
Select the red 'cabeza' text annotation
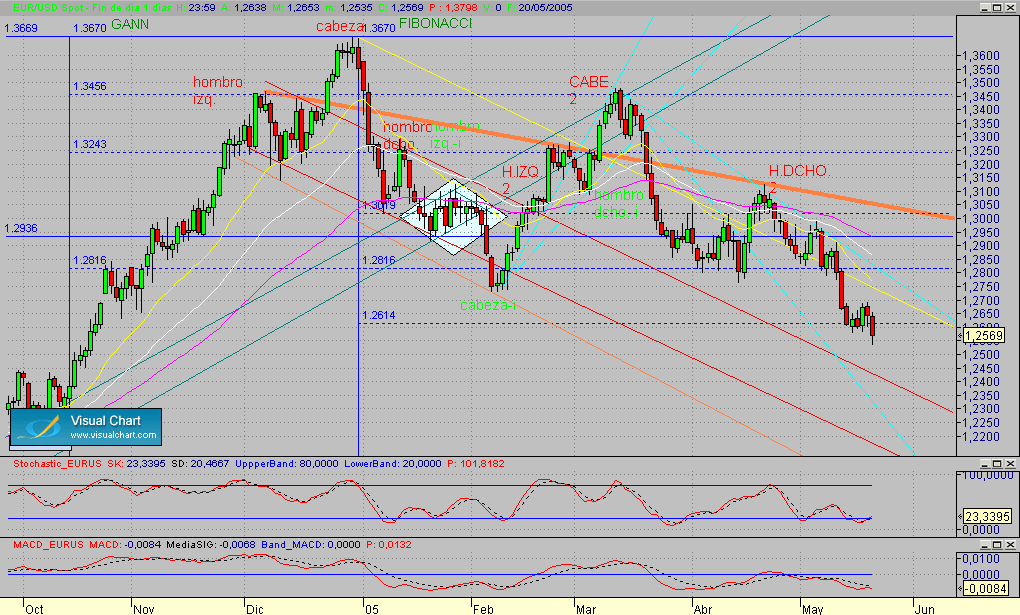coord(340,27)
